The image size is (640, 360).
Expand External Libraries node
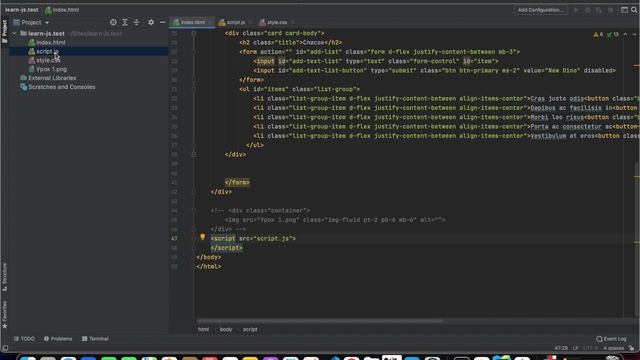click(x=48, y=78)
